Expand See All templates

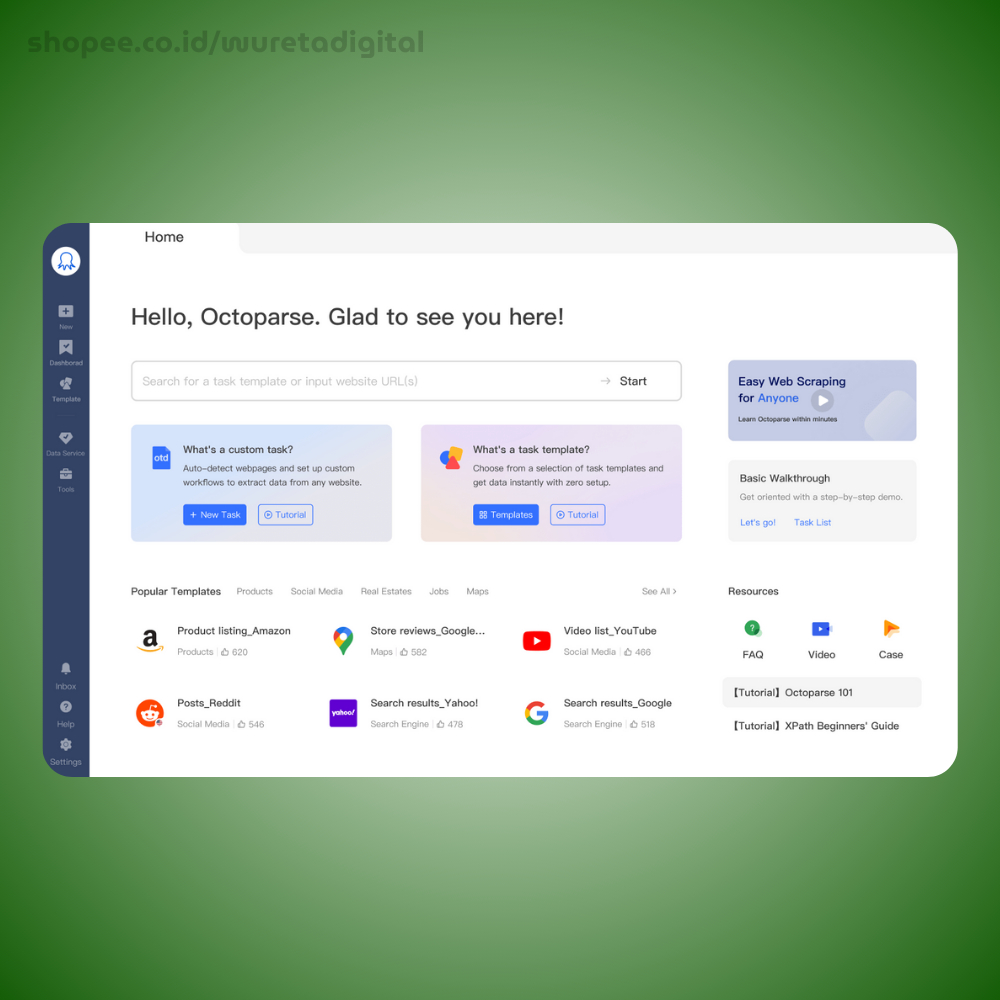(659, 591)
